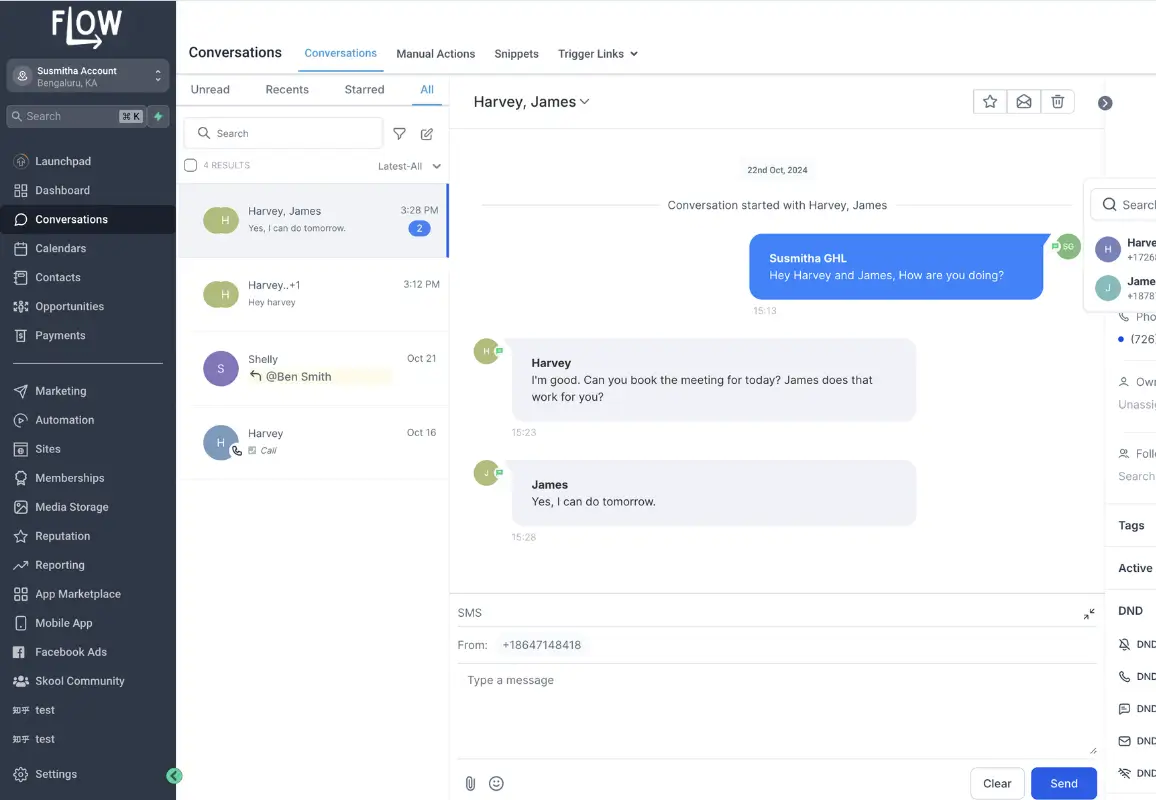Delete the conversation with trash icon
The width and height of the screenshot is (1156, 800).
[x=1058, y=101]
